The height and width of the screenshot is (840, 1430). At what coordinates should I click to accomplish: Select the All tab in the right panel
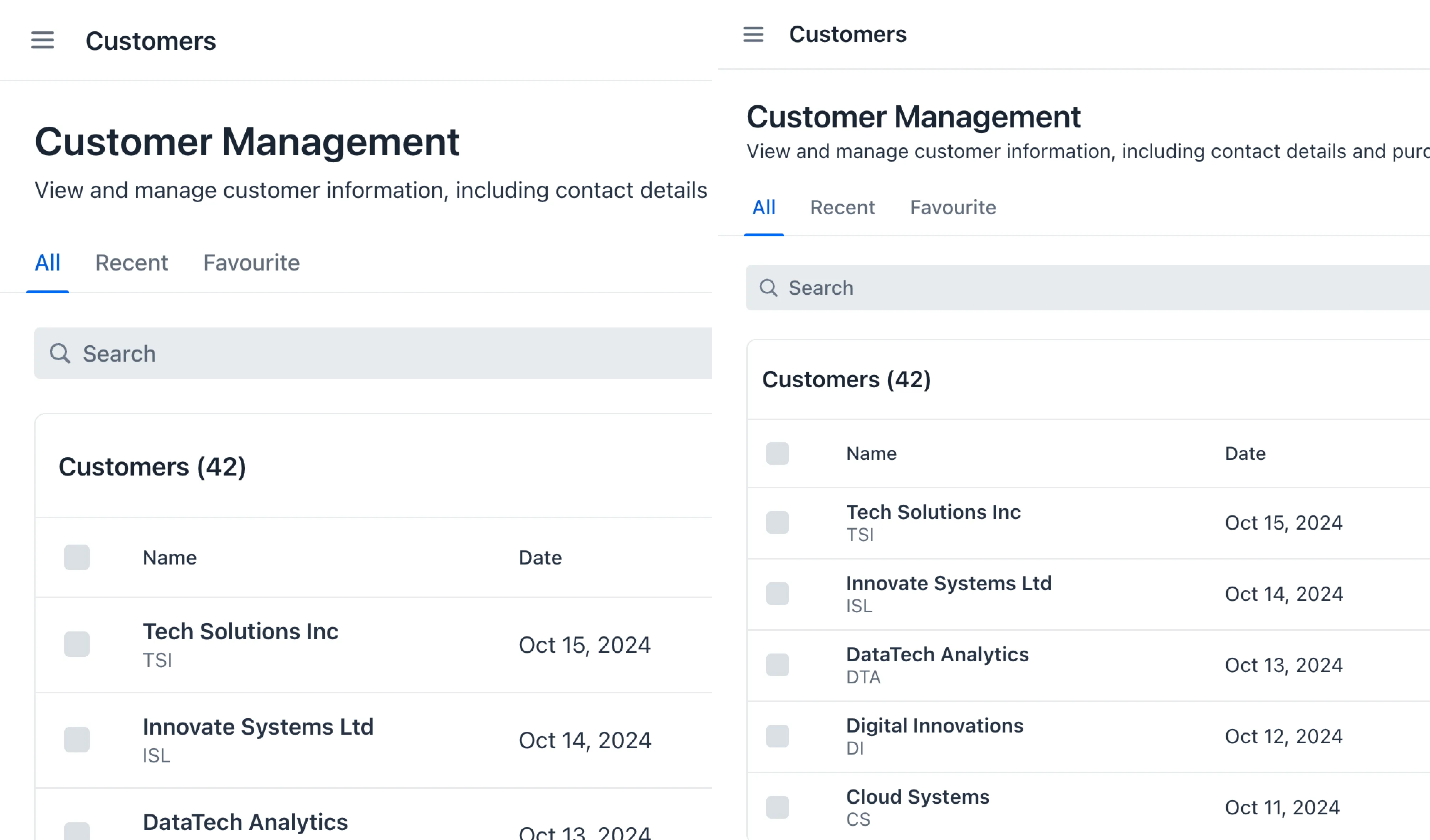[763, 208]
